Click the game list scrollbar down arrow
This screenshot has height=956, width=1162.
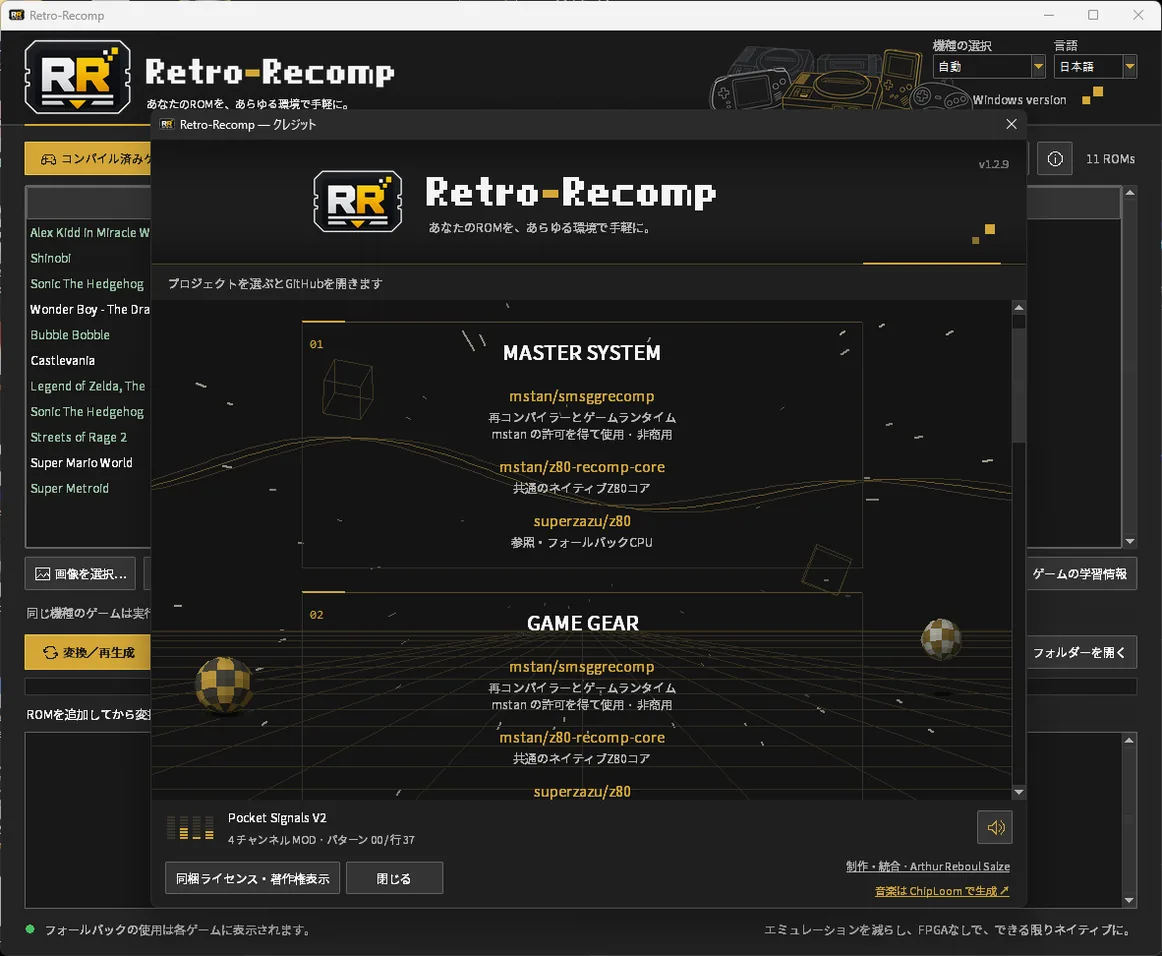1129,541
